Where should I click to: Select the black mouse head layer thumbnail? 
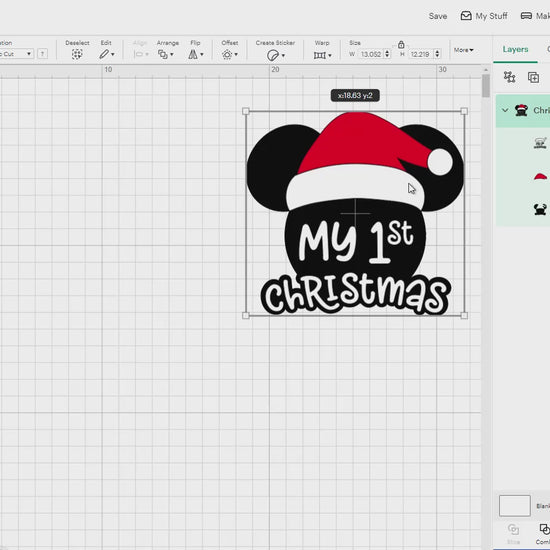point(540,209)
